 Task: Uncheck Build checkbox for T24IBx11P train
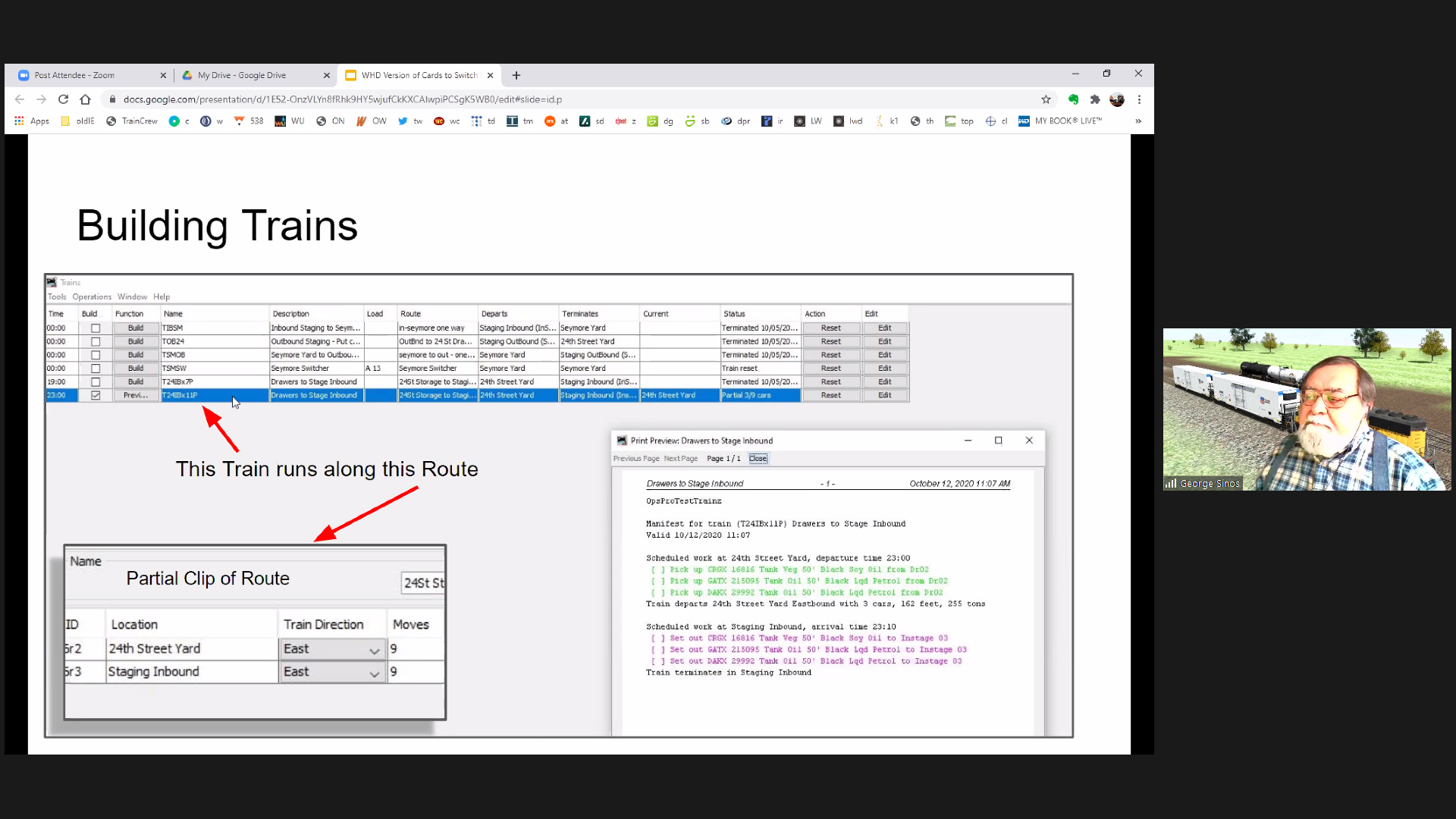coord(96,395)
